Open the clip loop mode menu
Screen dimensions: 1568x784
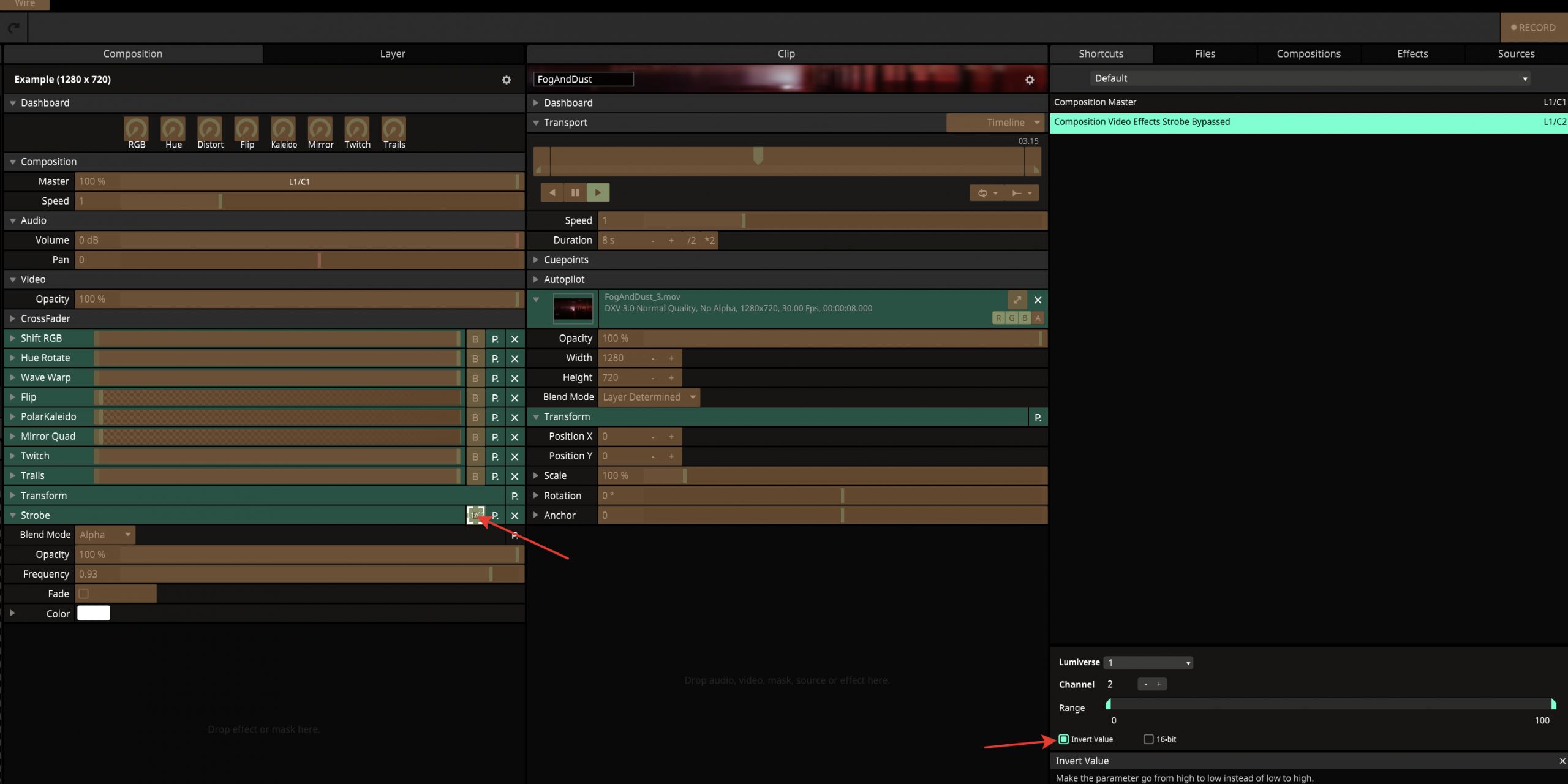[x=987, y=193]
